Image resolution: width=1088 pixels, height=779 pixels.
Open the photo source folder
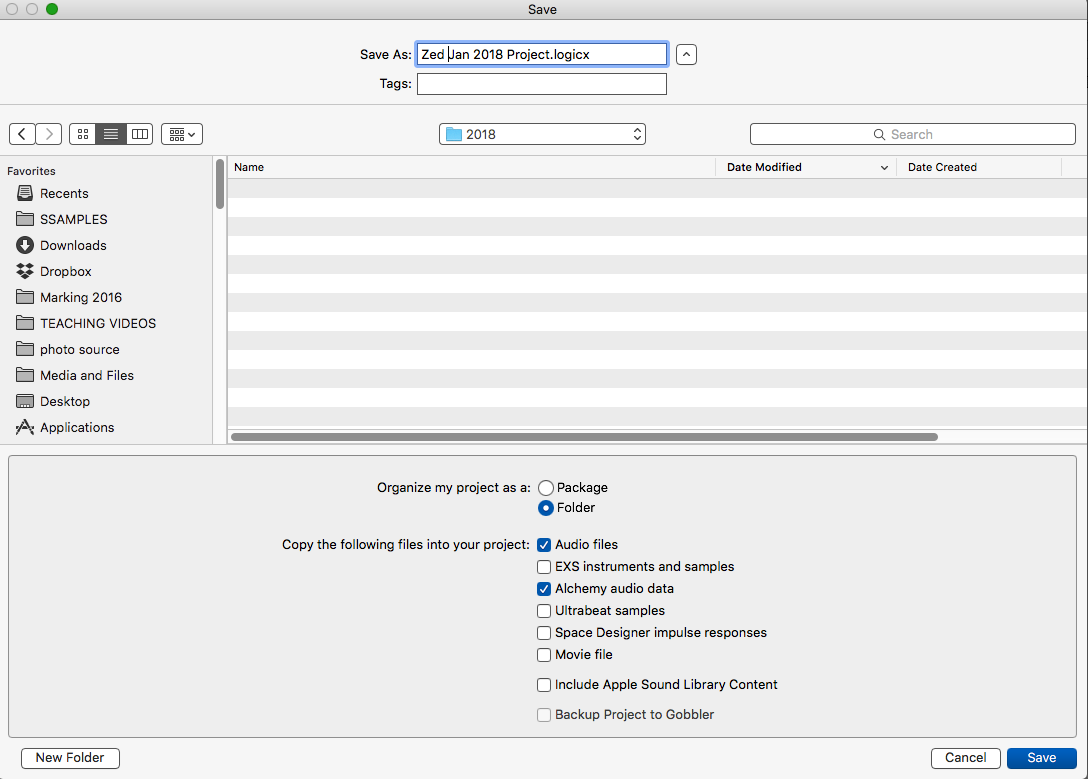68,350
